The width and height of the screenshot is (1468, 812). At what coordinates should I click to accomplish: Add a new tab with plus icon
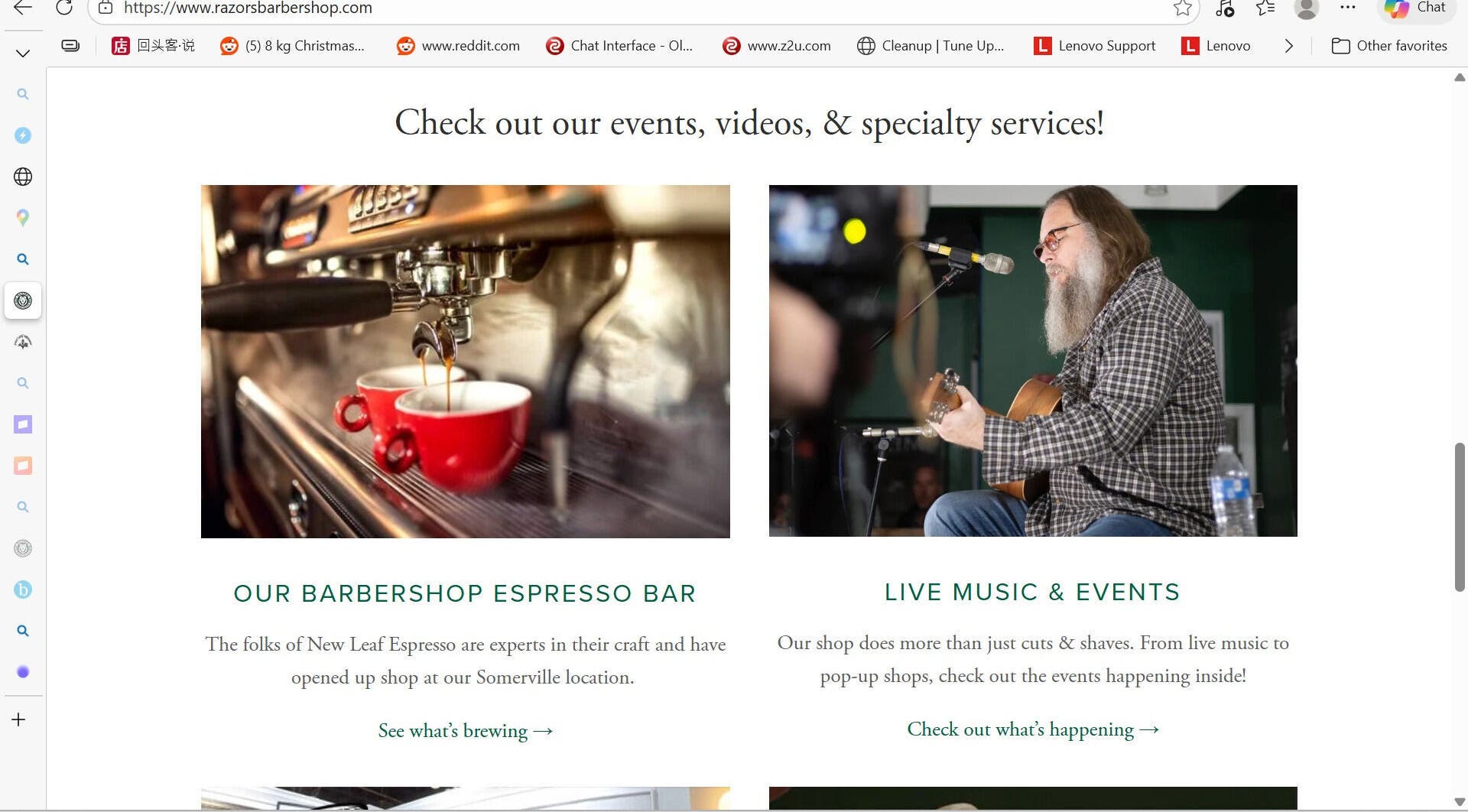[x=19, y=719]
